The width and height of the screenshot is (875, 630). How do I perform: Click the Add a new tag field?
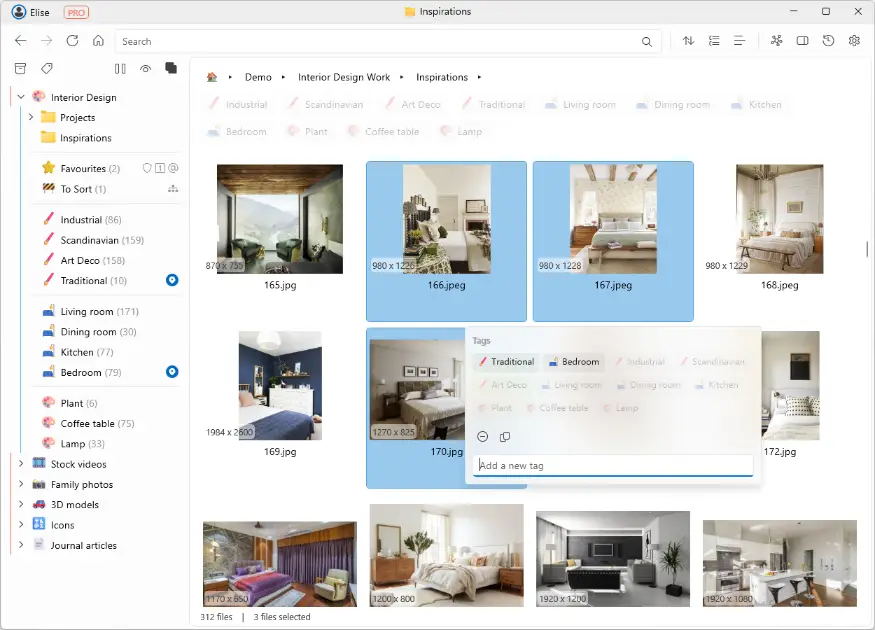coord(612,465)
